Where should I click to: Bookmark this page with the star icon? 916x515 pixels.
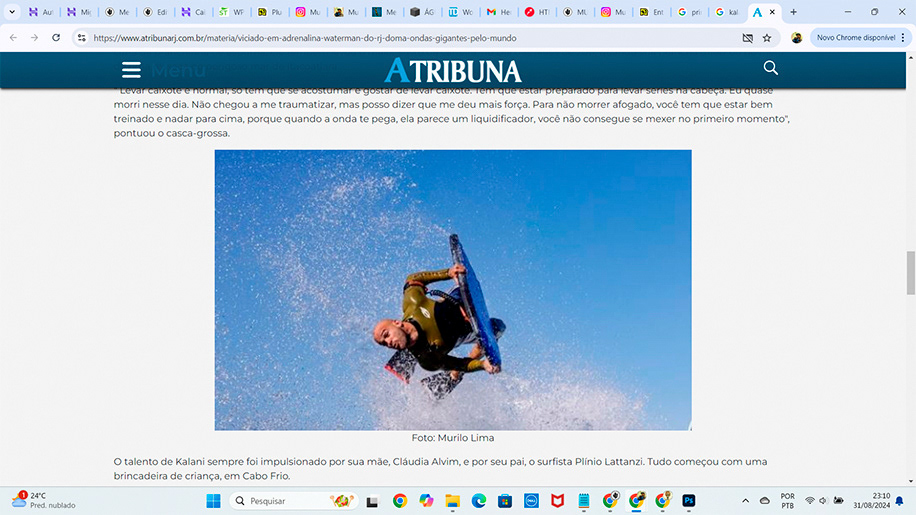tap(767, 38)
